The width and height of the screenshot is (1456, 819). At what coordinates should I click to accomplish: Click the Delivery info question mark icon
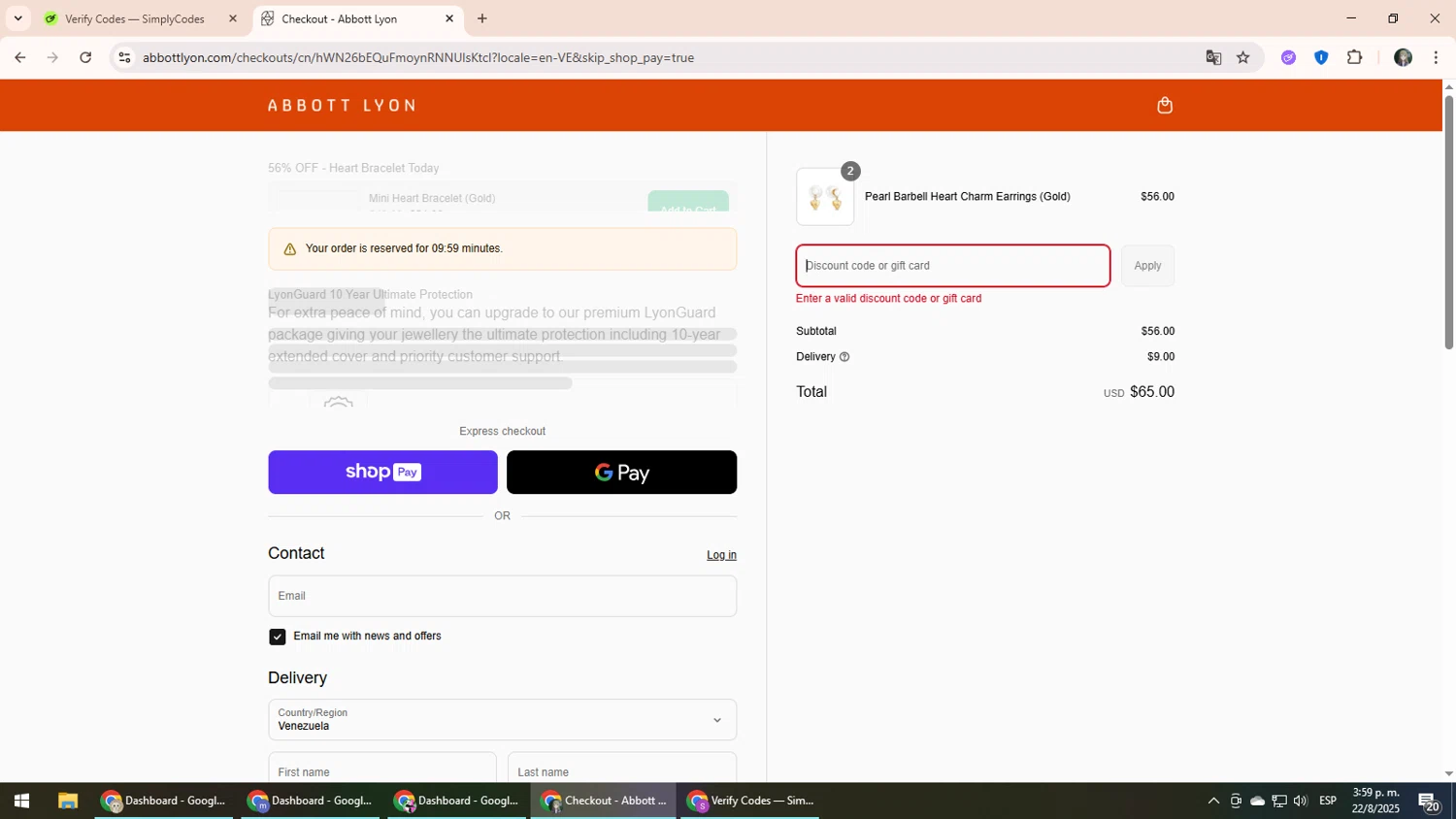(844, 357)
